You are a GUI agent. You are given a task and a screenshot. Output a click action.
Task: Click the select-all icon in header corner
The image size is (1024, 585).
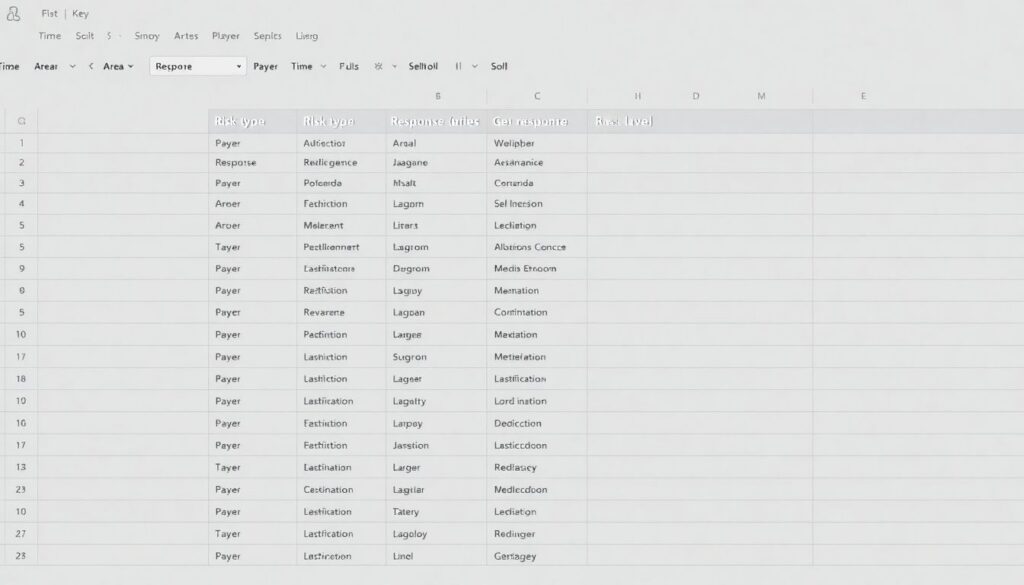tap(21, 121)
